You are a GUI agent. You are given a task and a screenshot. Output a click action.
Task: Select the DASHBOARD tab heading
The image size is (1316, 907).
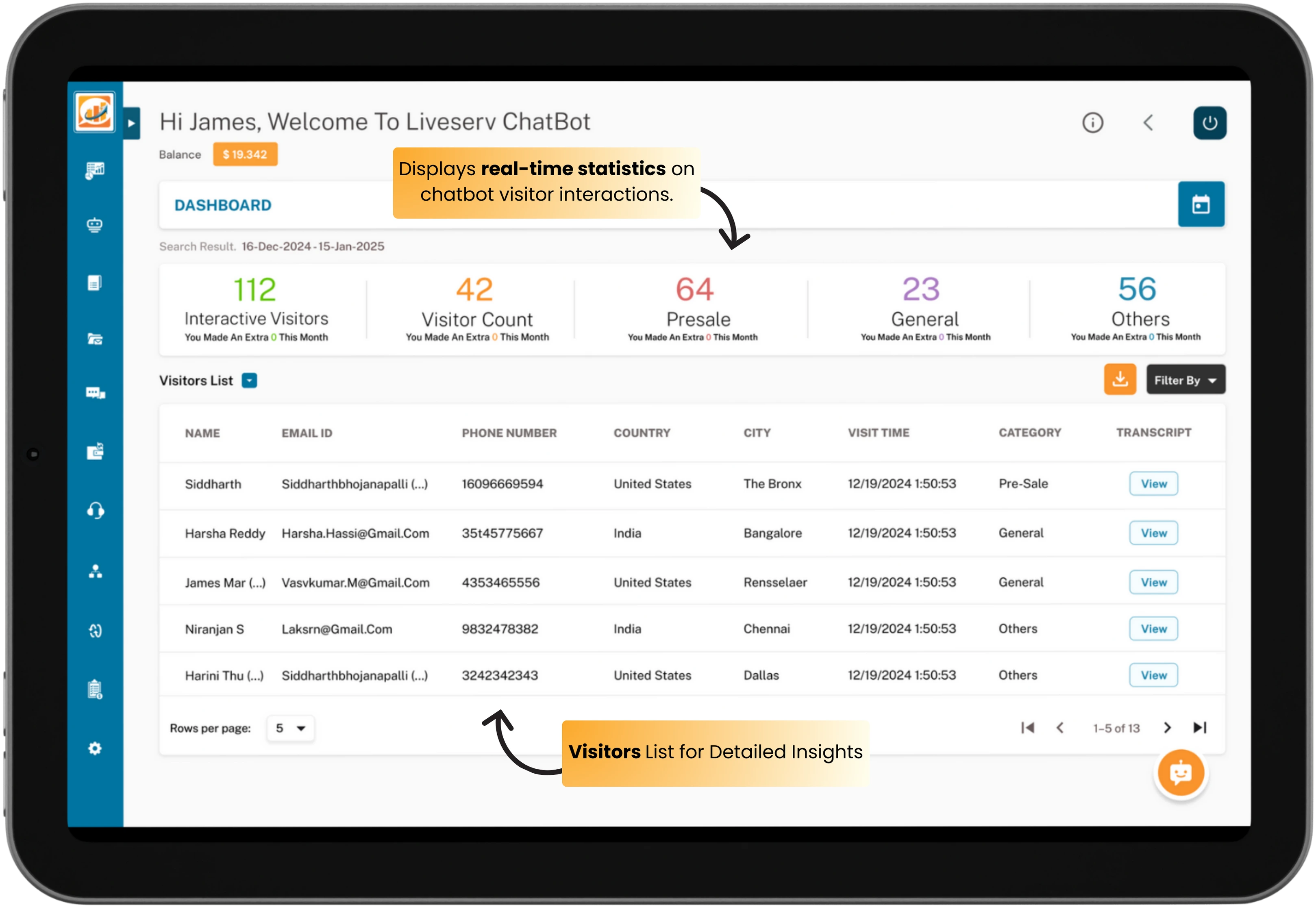(x=223, y=205)
